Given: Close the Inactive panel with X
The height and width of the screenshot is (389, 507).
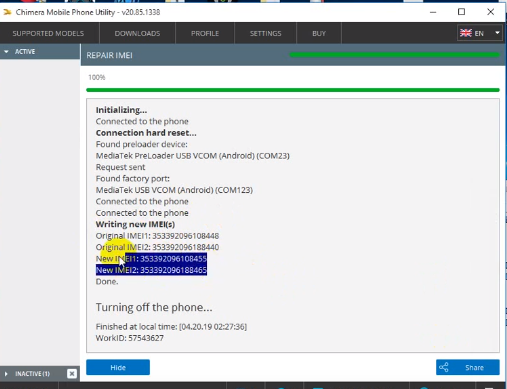Looking at the screenshot, I should 72,374.
